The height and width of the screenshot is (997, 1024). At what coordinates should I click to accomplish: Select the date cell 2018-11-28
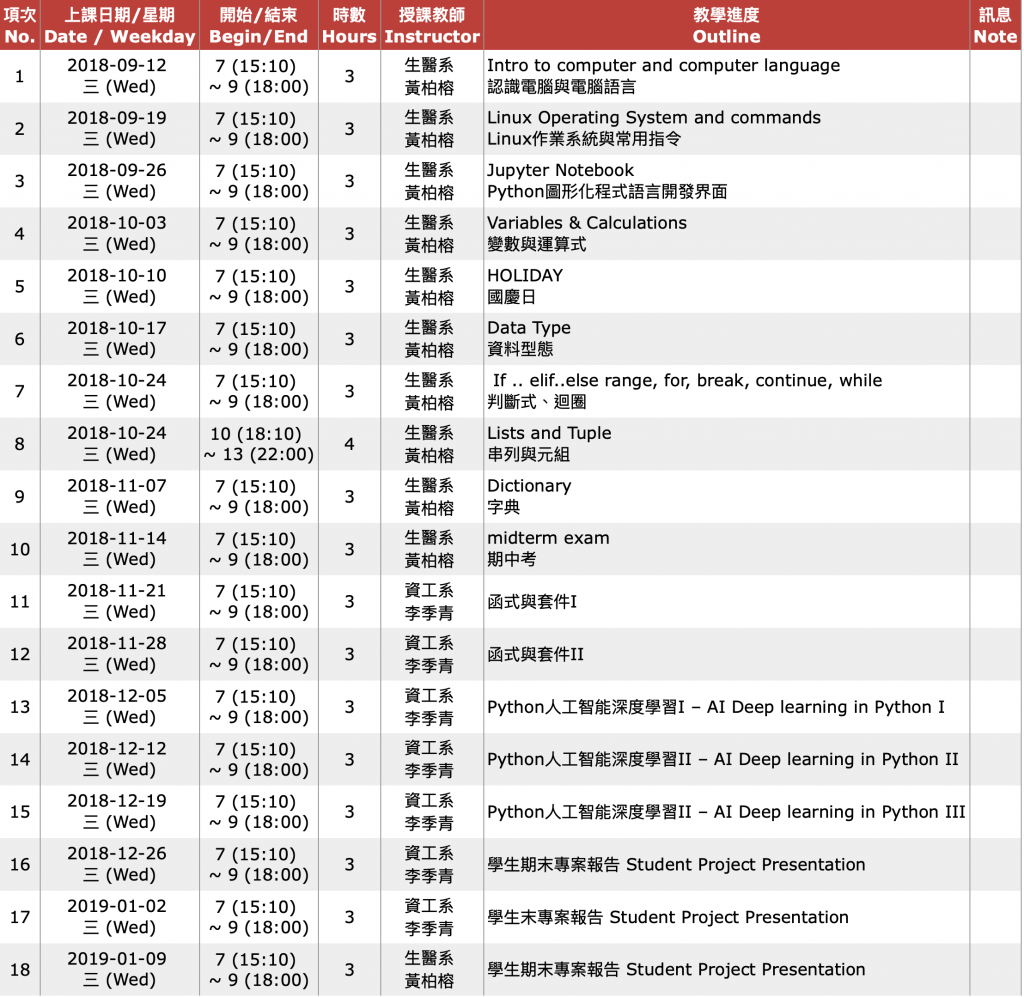point(120,654)
